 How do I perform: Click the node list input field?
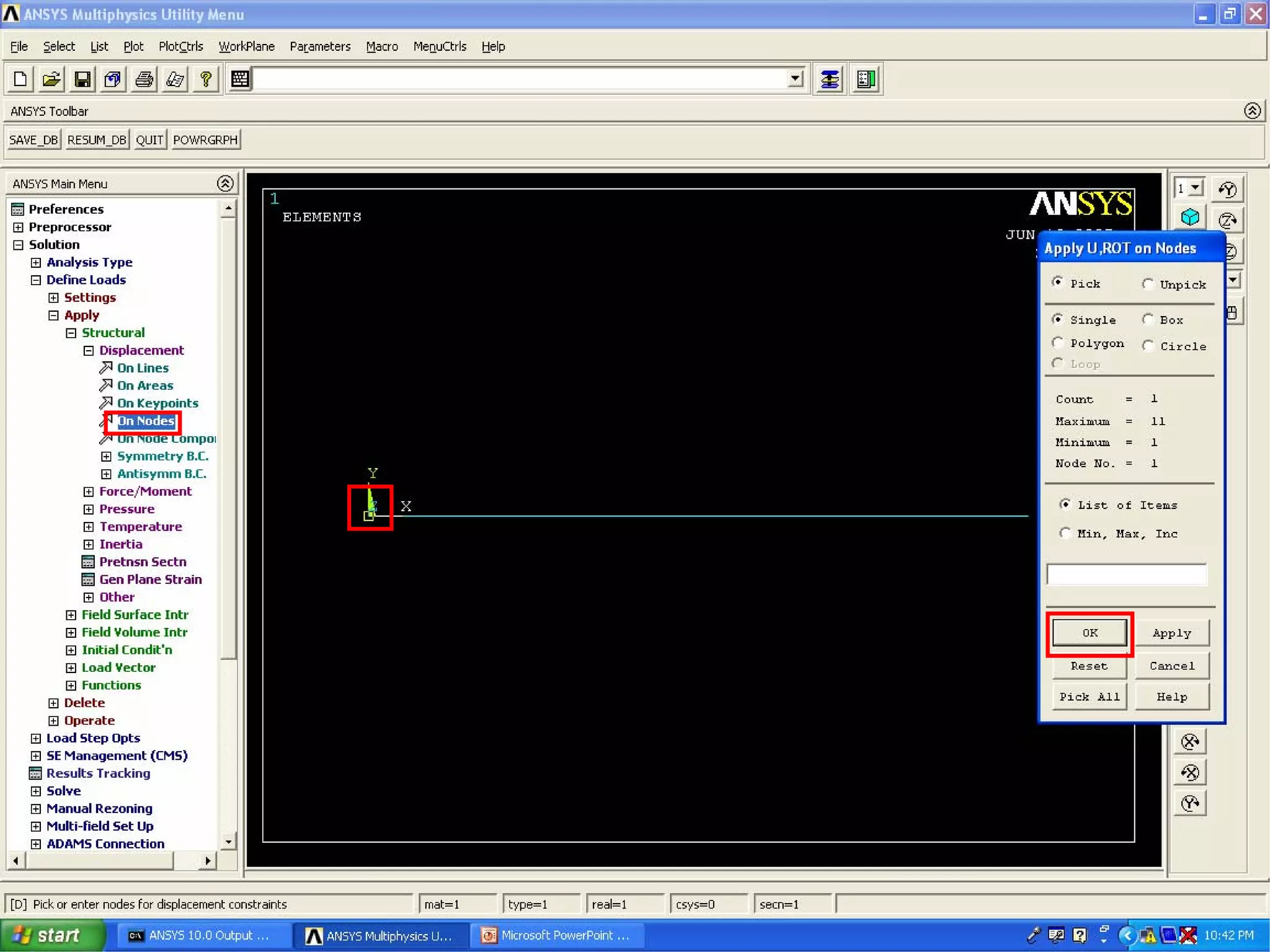coord(1126,575)
